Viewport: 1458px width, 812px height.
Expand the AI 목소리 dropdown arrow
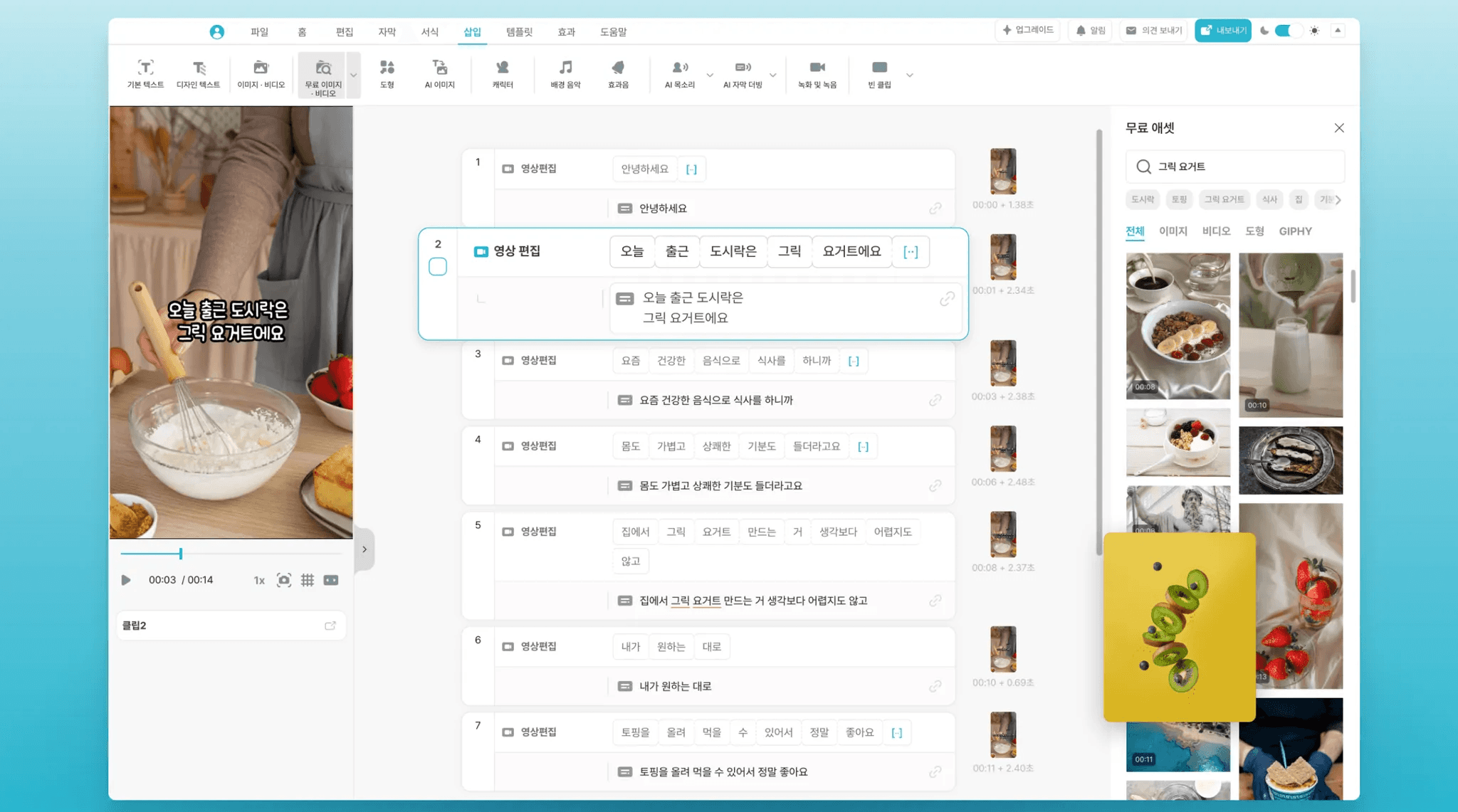click(710, 74)
